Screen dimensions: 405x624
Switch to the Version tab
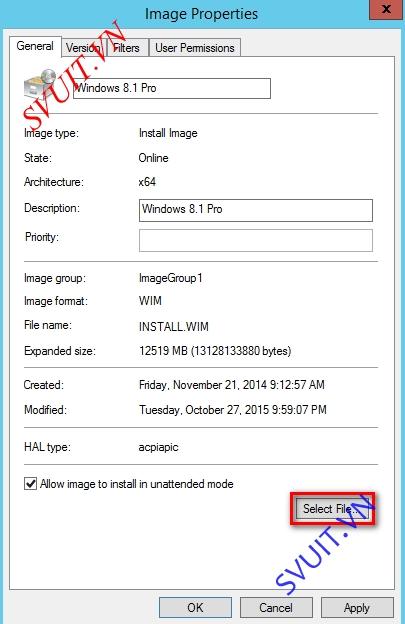pyautogui.click(x=84, y=48)
